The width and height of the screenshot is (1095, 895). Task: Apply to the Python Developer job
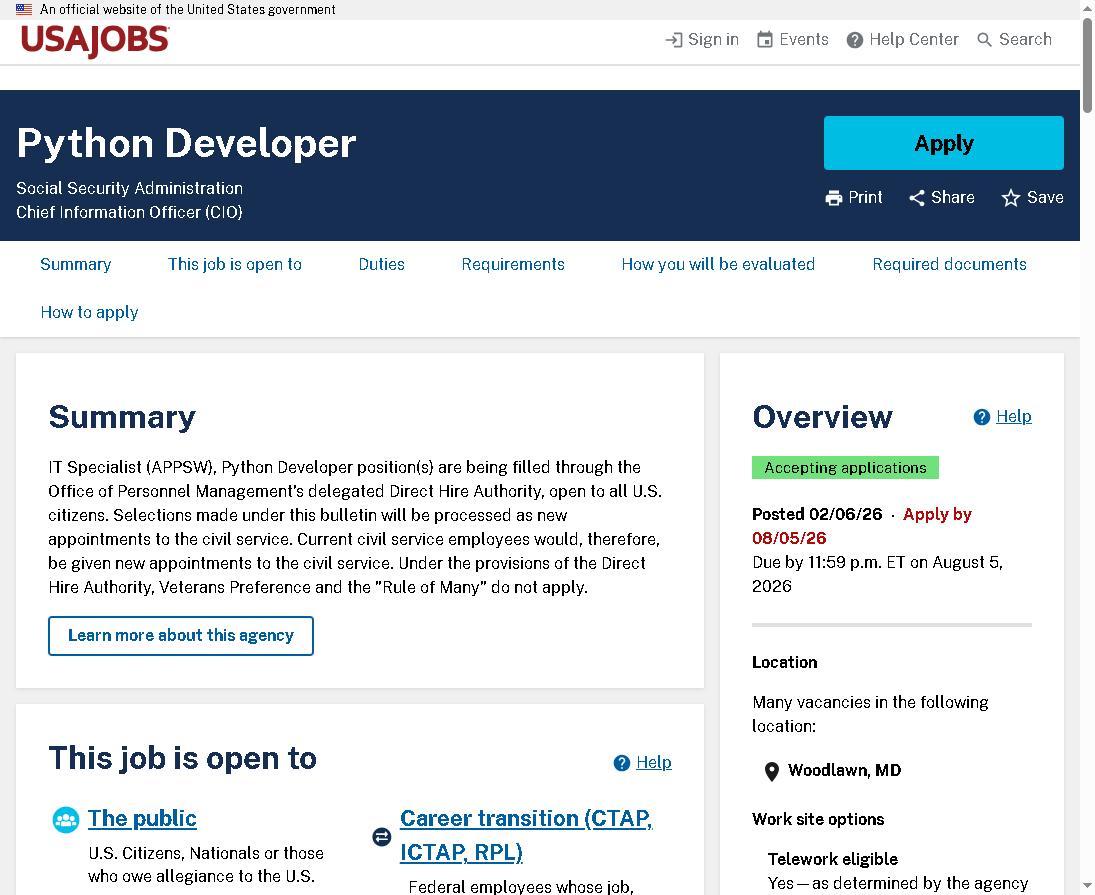click(x=943, y=143)
